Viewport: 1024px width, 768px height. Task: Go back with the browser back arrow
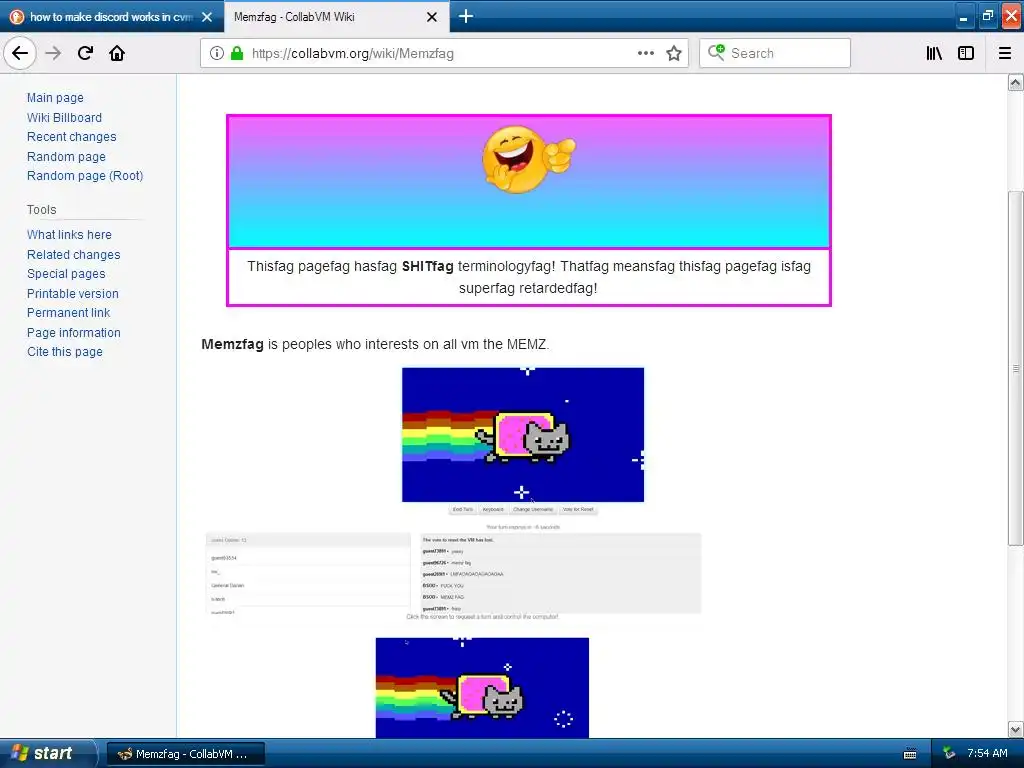point(20,53)
